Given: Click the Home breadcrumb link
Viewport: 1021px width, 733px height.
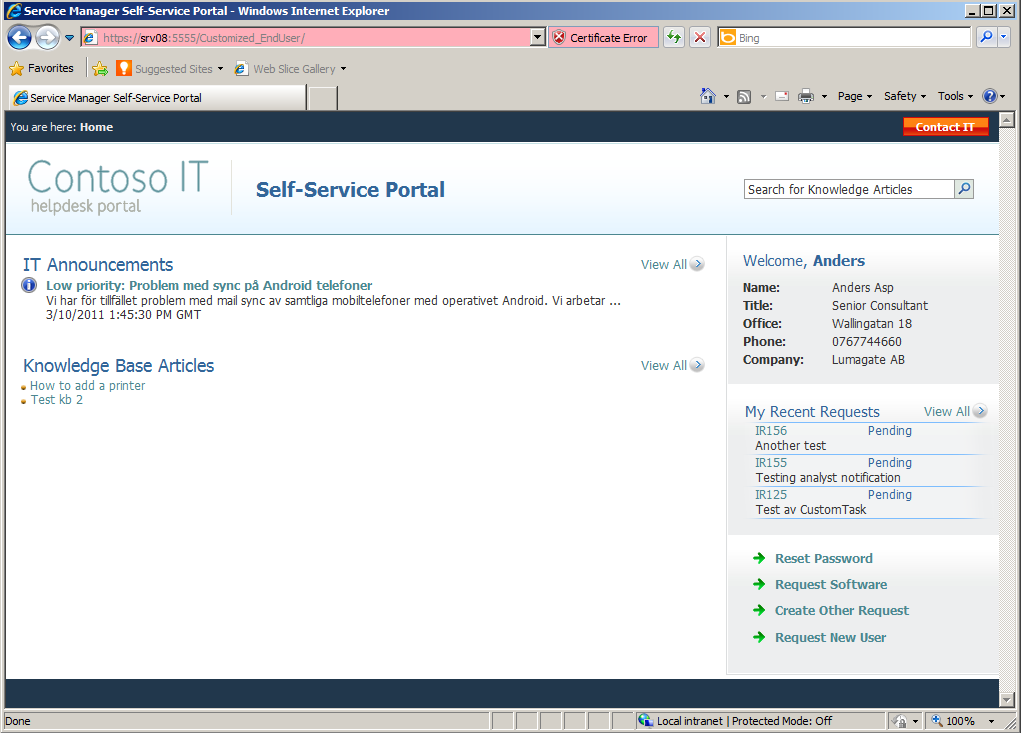Looking at the screenshot, I should pos(96,127).
